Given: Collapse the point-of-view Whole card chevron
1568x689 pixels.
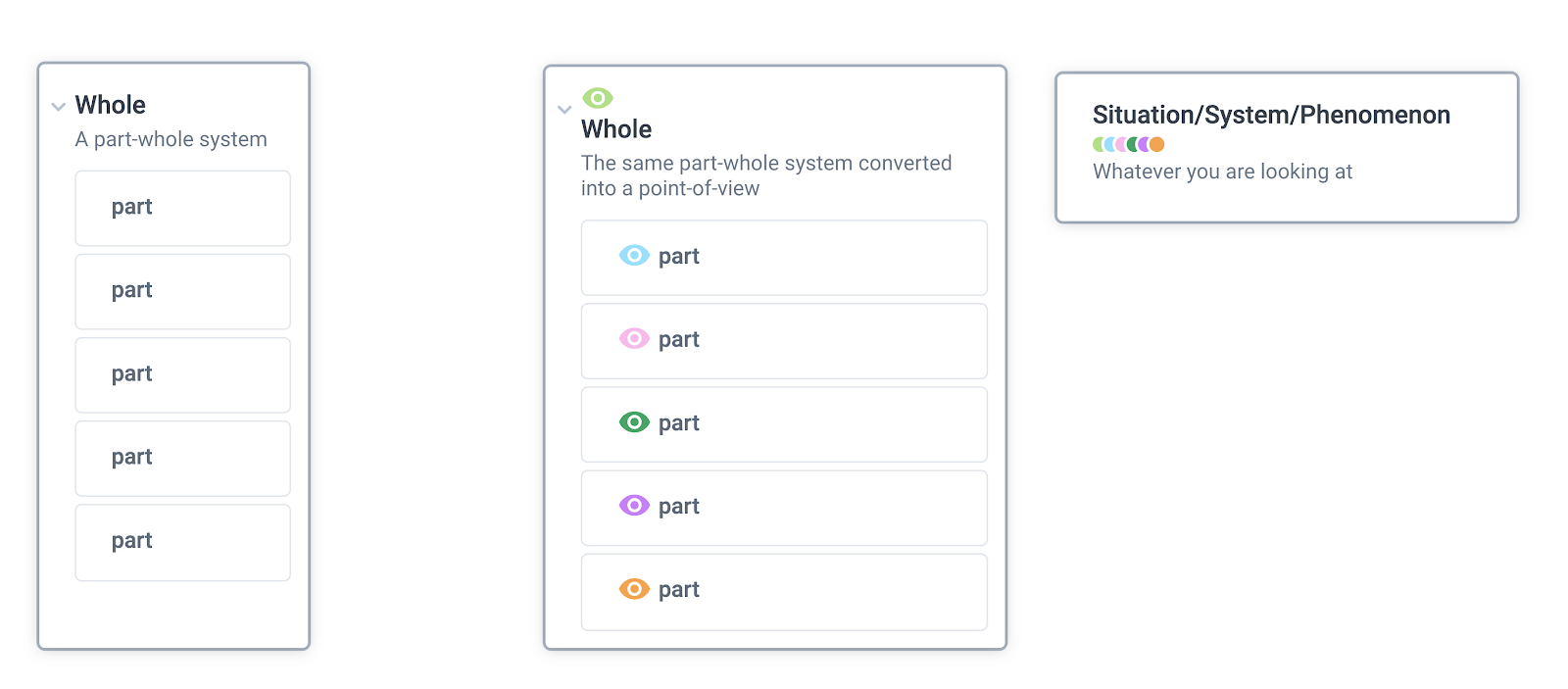Looking at the screenshot, I should click(564, 110).
